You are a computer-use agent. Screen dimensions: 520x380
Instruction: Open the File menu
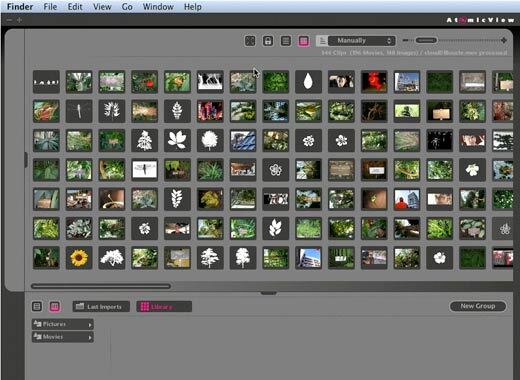click(50, 7)
